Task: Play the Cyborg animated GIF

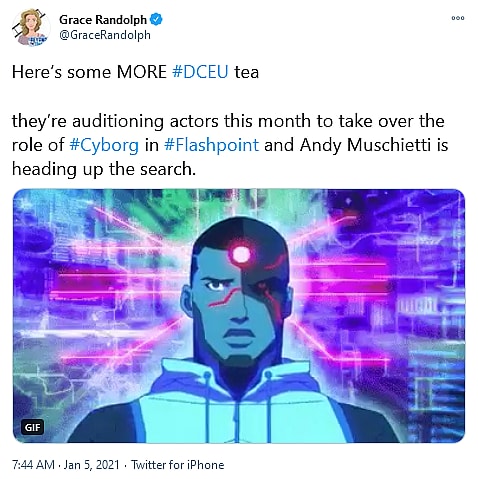Action: 239,316
